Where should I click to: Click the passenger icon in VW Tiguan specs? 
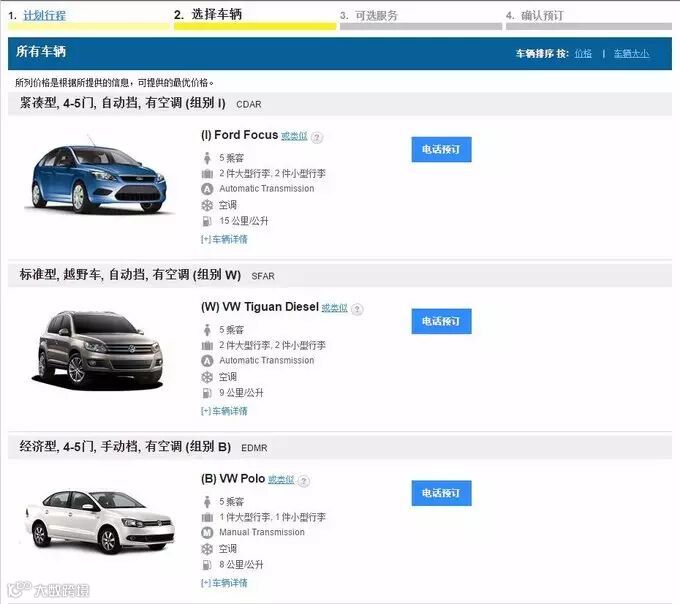207,330
